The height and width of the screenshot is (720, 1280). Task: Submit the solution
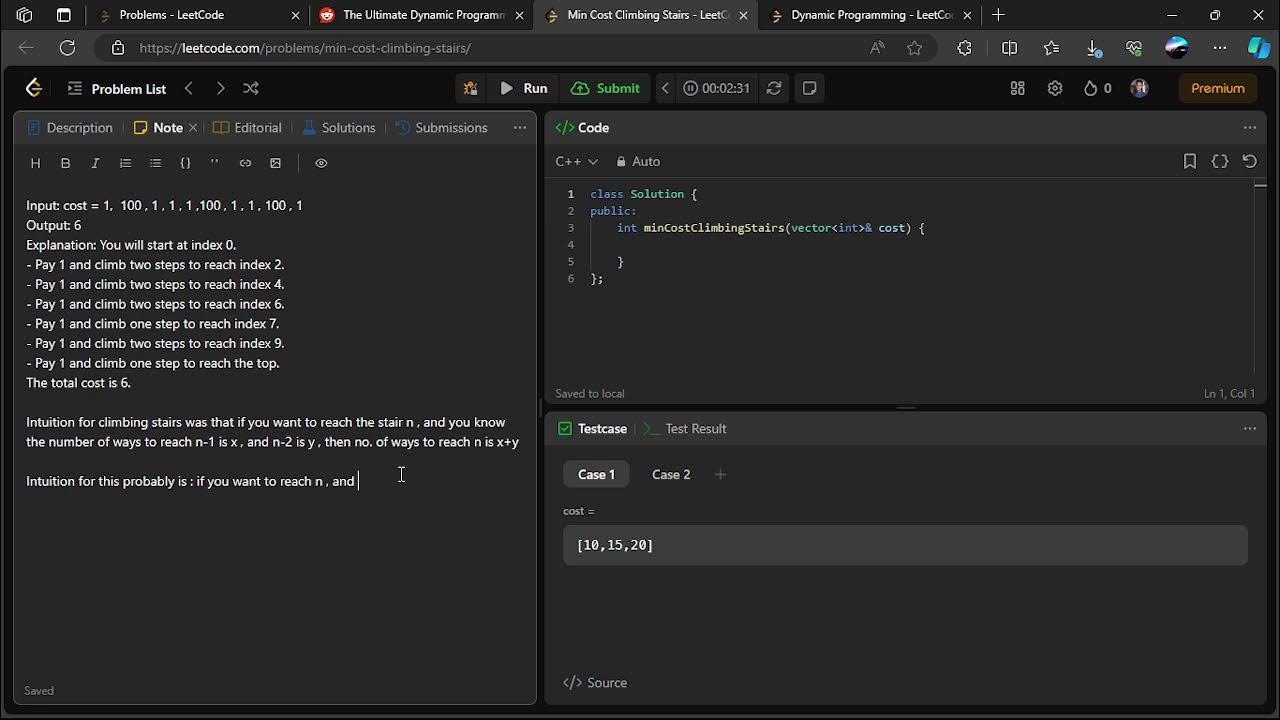tap(605, 88)
